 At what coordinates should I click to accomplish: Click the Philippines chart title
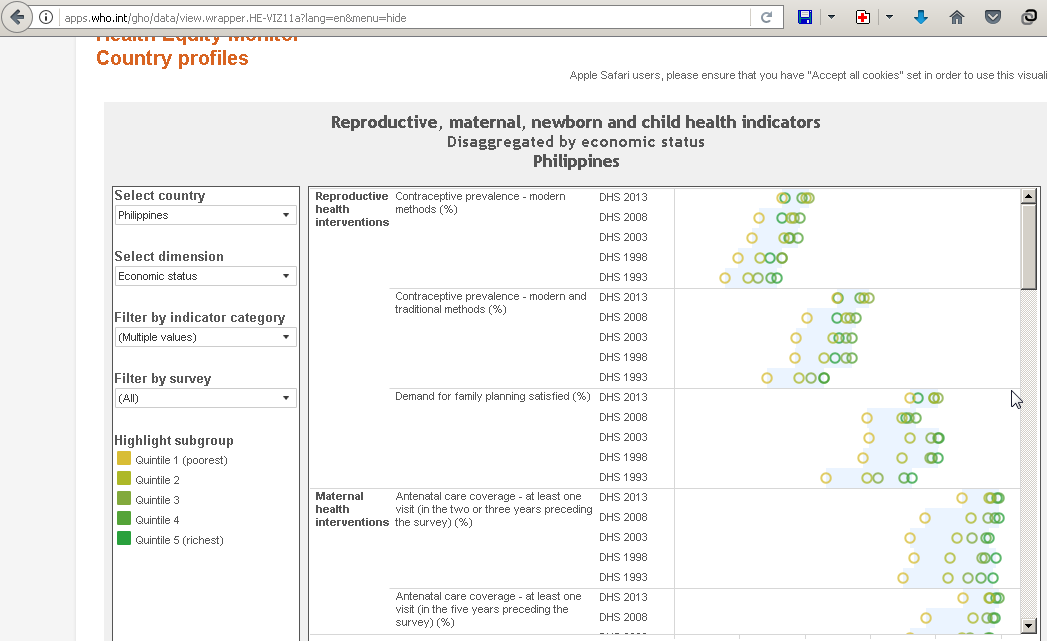tap(576, 162)
